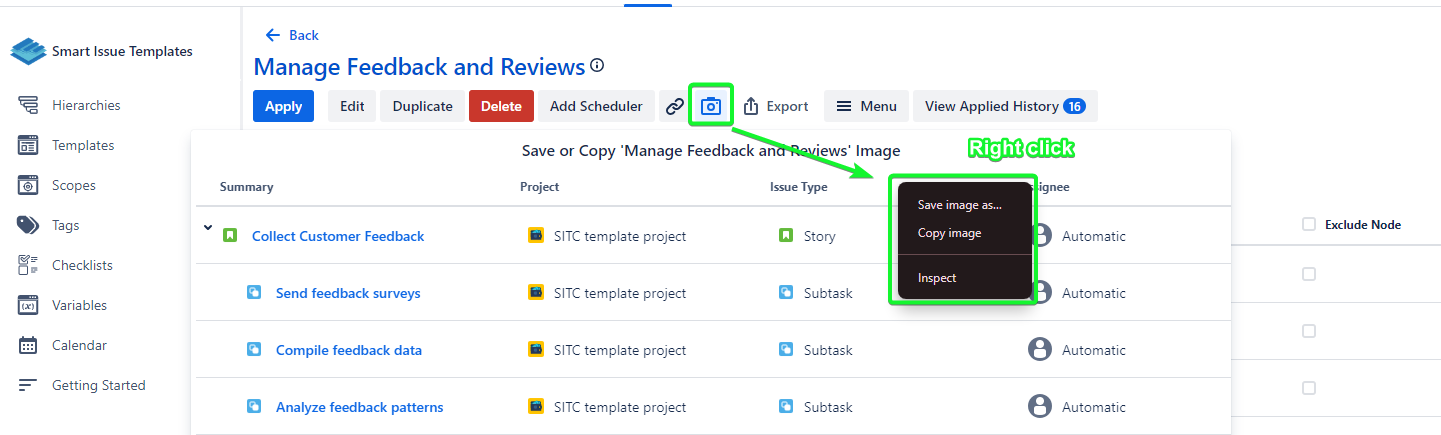This screenshot has height=435, width=1441.
Task: Open Calendar from the sidebar
Action: pos(79,345)
